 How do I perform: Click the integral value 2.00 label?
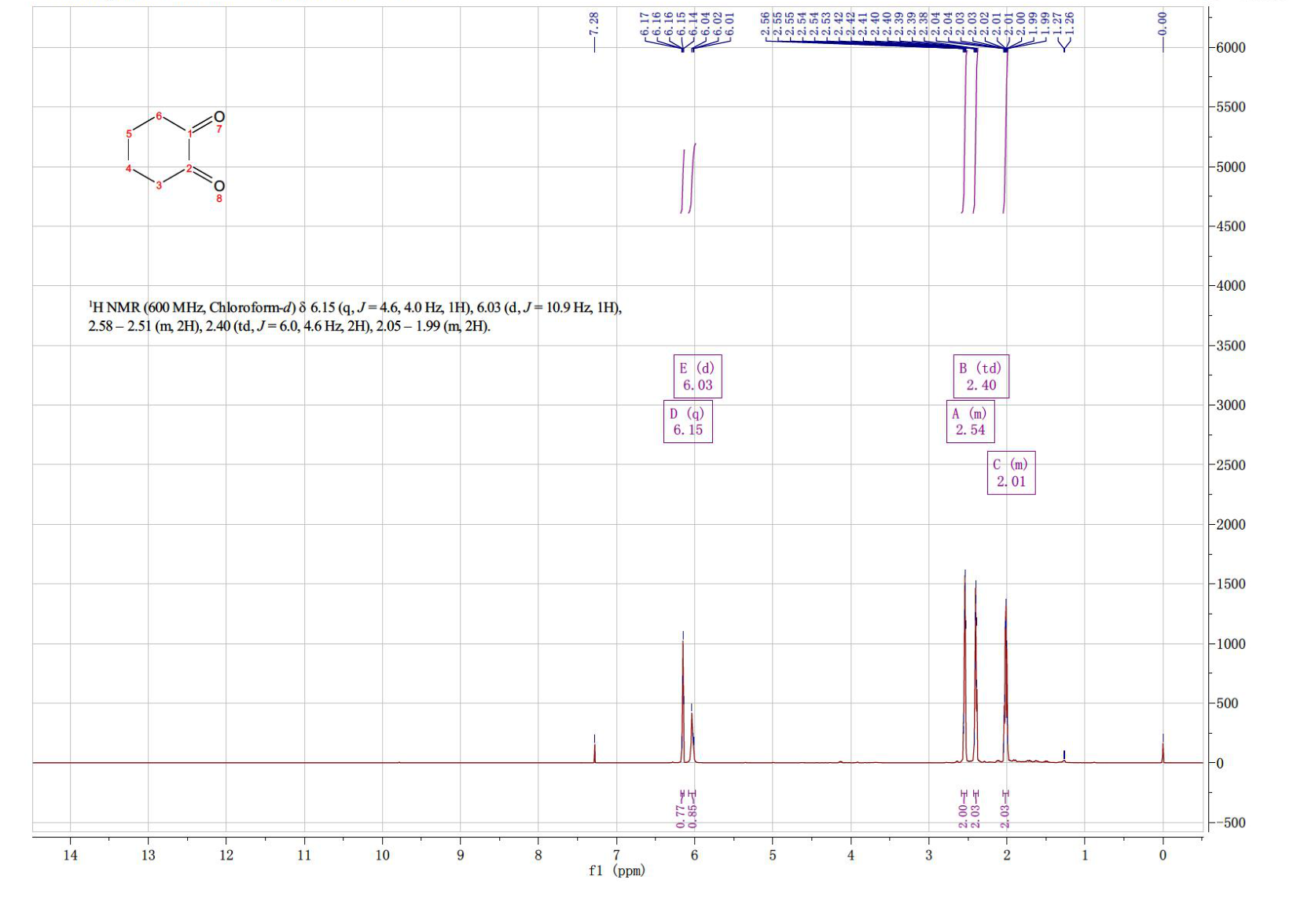(x=963, y=815)
